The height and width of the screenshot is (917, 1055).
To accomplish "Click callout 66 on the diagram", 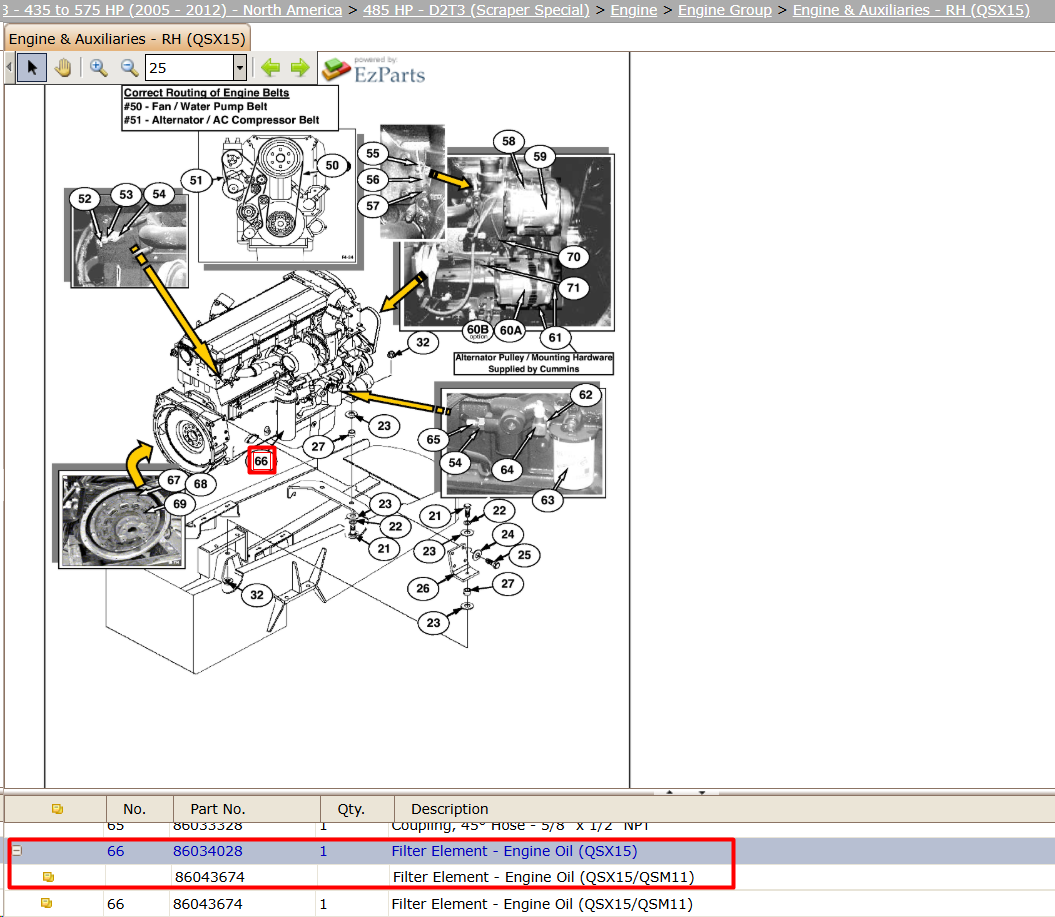I will tap(261, 461).
